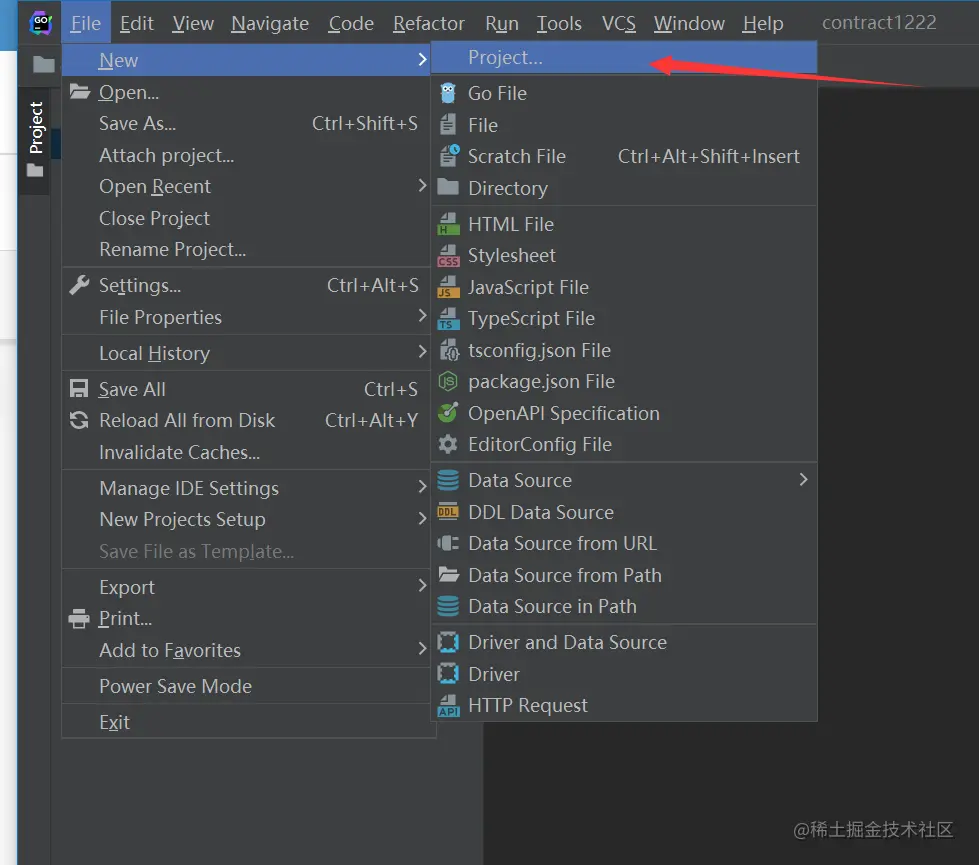Image resolution: width=979 pixels, height=865 pixels.
Task: Click the Data Source from Path folder icon
Action: [448, 574]
